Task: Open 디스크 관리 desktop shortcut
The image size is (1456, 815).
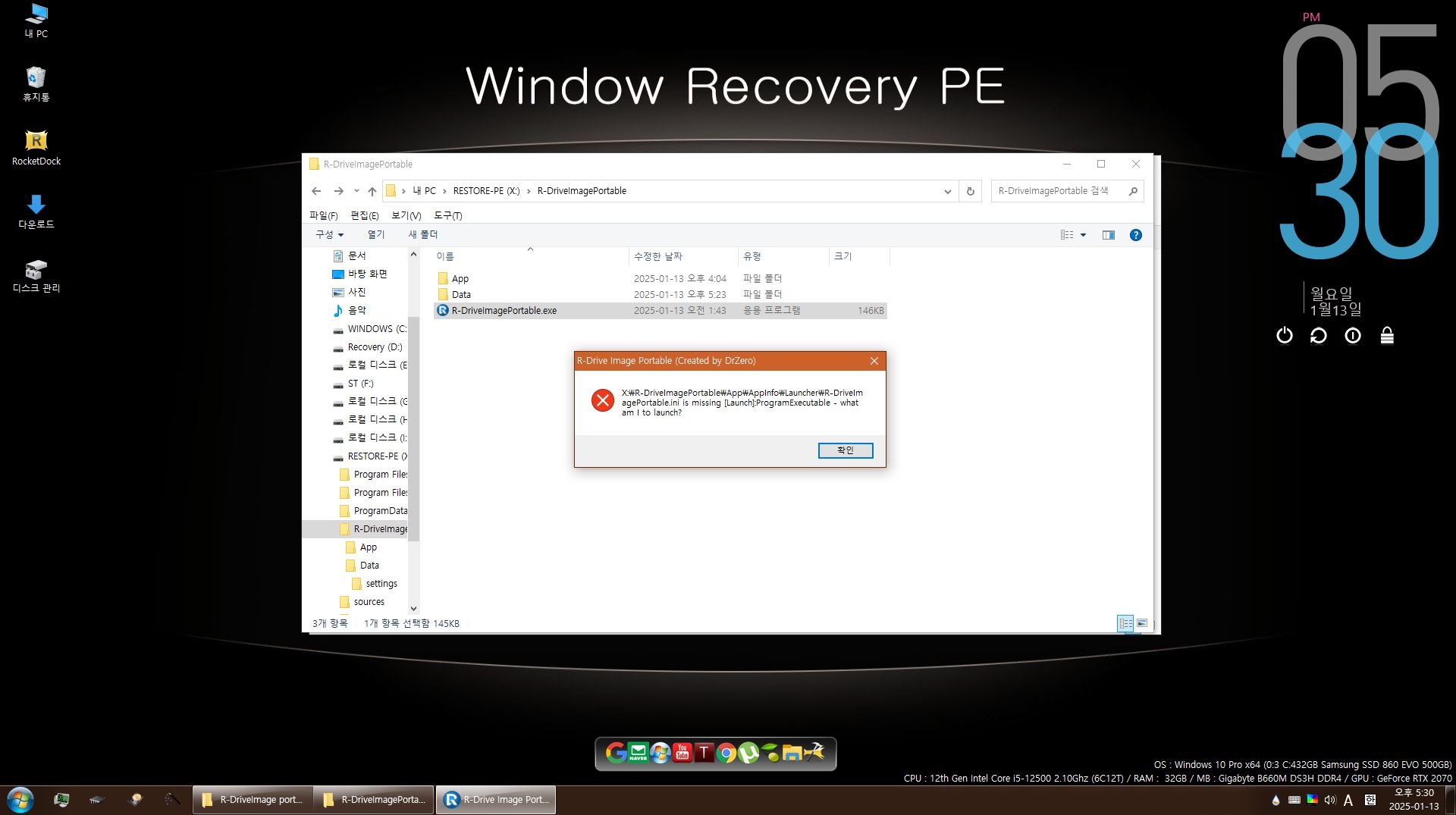Action: [x=36, y=275]
